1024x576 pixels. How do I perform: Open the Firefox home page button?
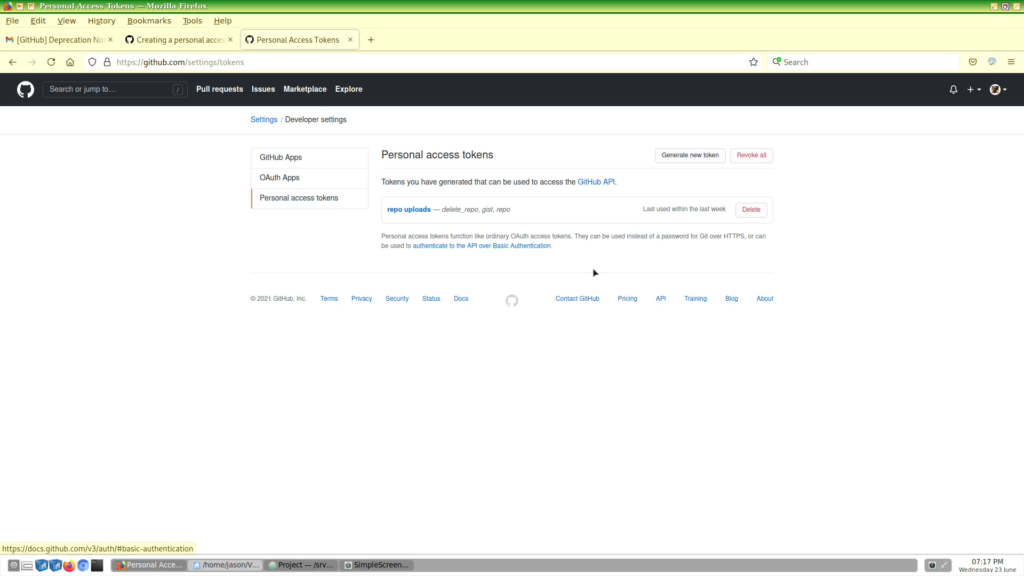(x=70, y=62)
